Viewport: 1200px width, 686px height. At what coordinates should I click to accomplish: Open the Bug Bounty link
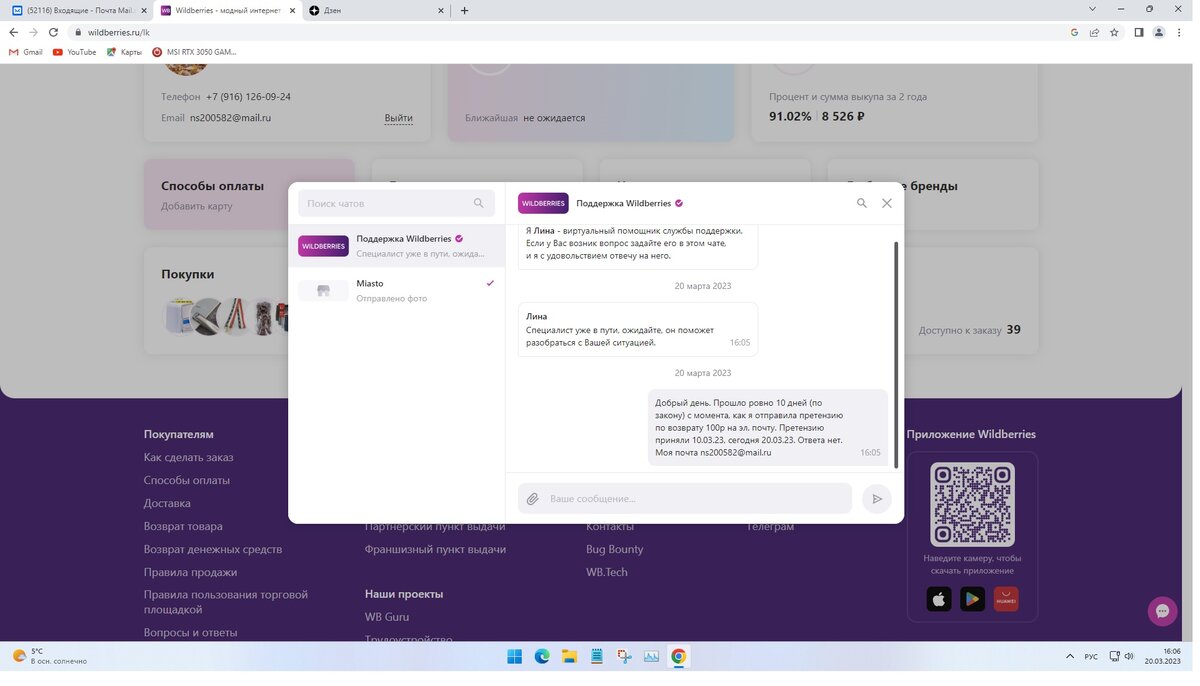(615, 549)
